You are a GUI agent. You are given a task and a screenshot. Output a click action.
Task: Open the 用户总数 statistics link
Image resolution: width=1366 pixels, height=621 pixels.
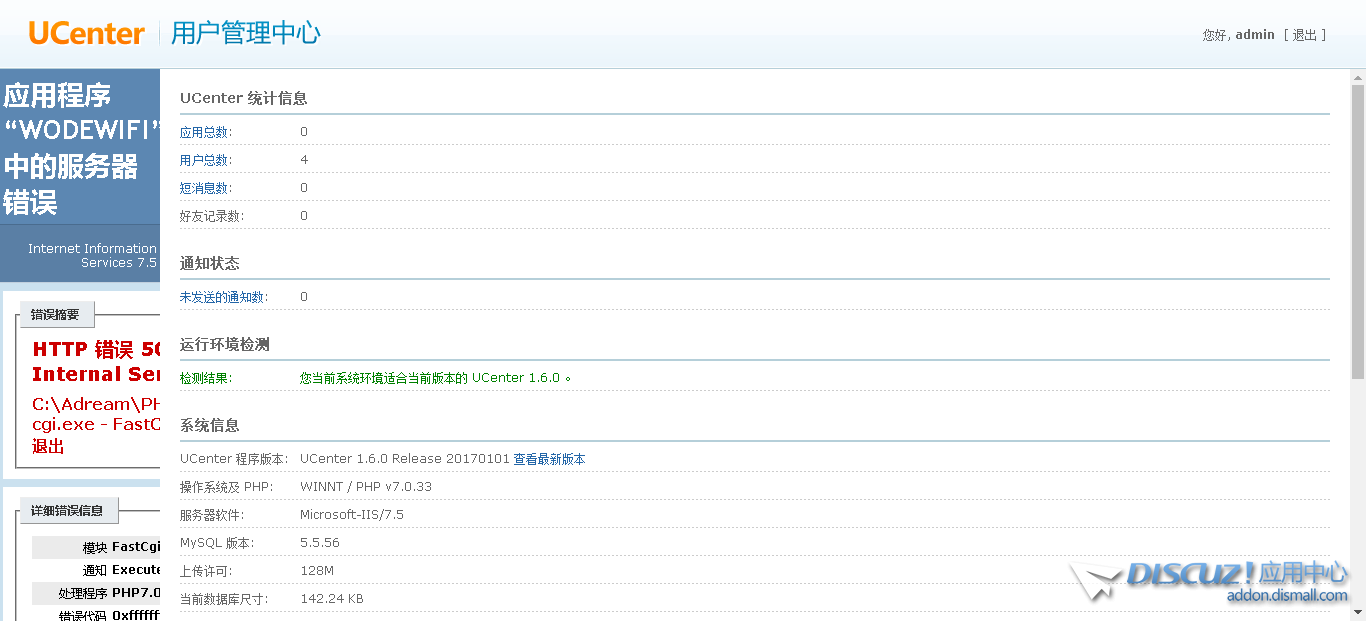point(205,160)
